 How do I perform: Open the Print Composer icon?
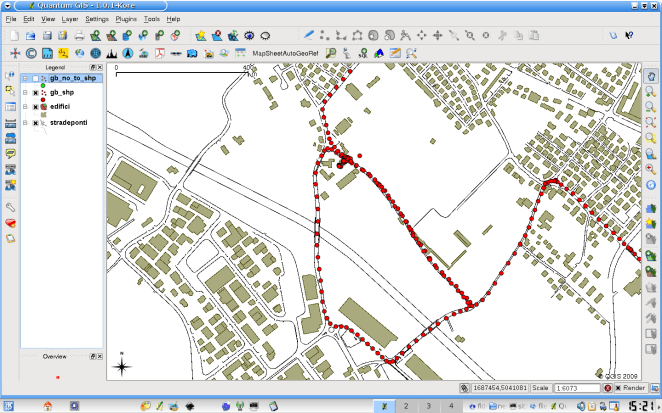[79, 36]
